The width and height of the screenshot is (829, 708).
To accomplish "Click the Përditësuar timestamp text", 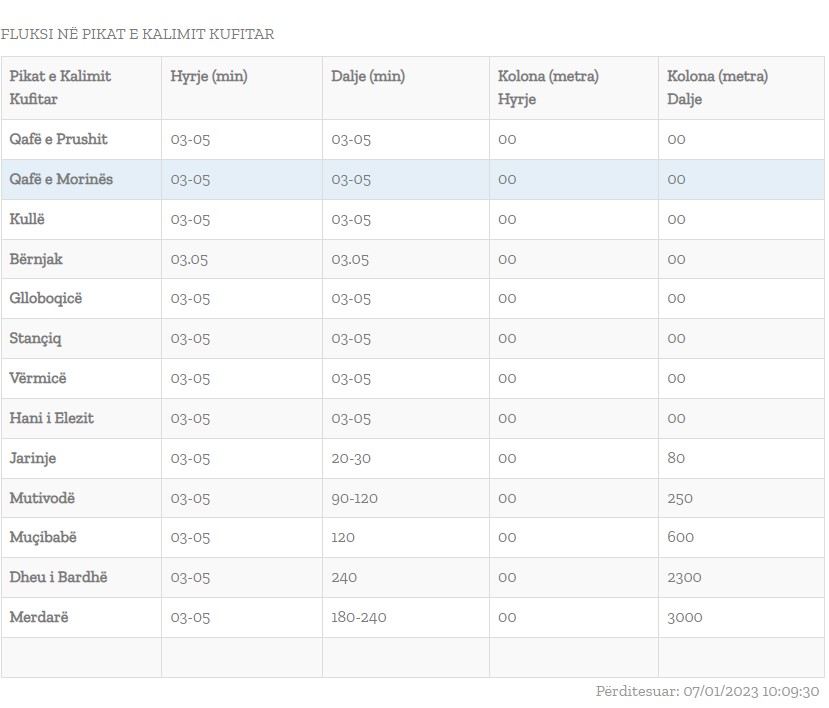I will click(707, 691).
